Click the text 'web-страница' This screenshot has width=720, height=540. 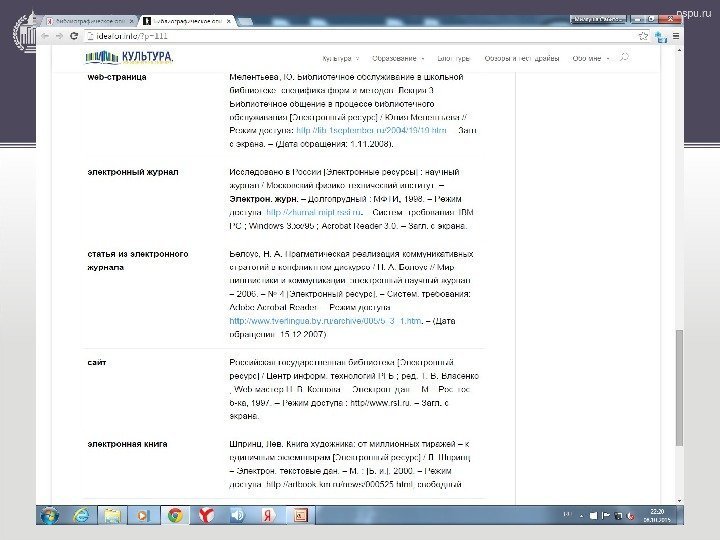(x=117, y=77)
